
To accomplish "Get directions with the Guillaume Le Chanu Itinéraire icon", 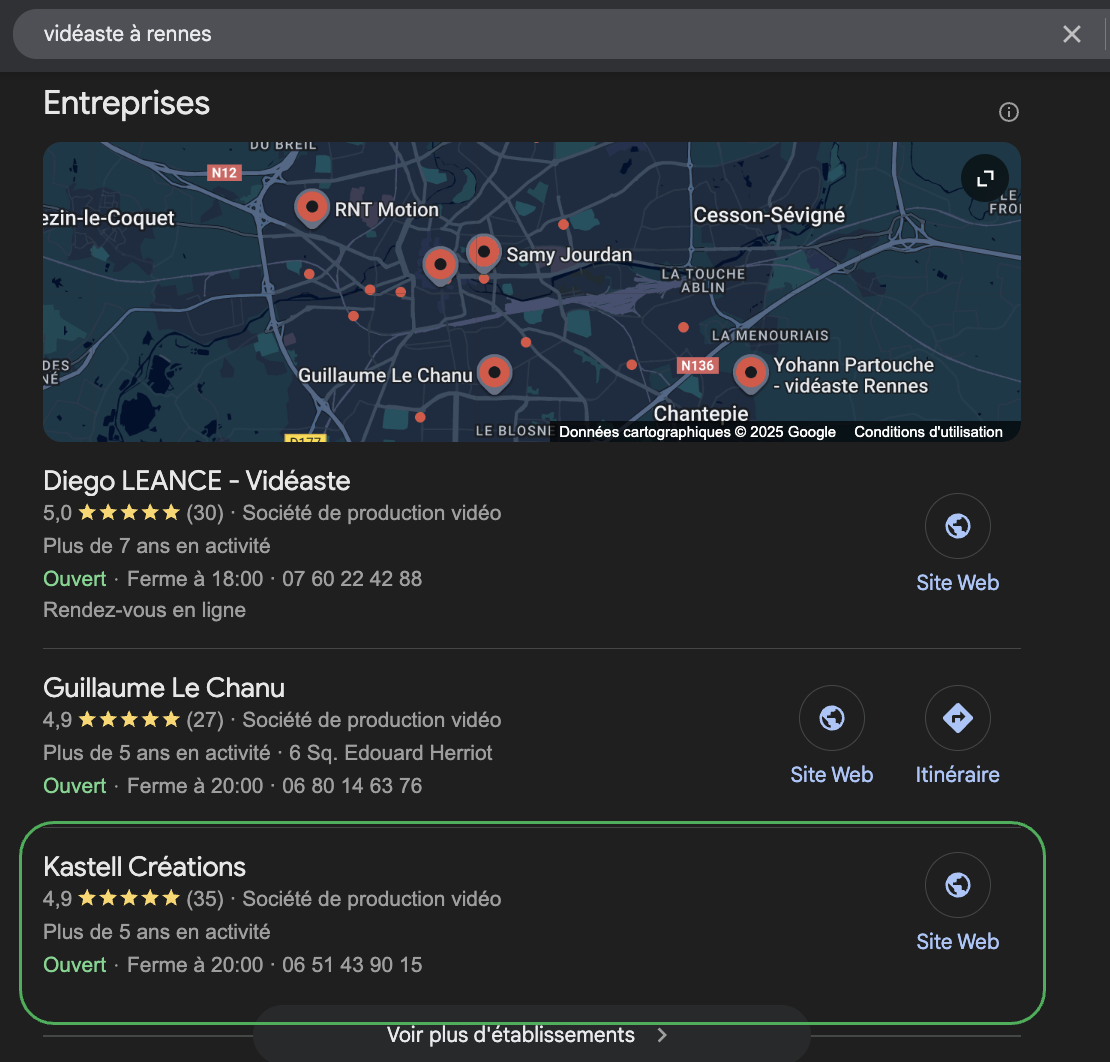I will pos(957,718).
